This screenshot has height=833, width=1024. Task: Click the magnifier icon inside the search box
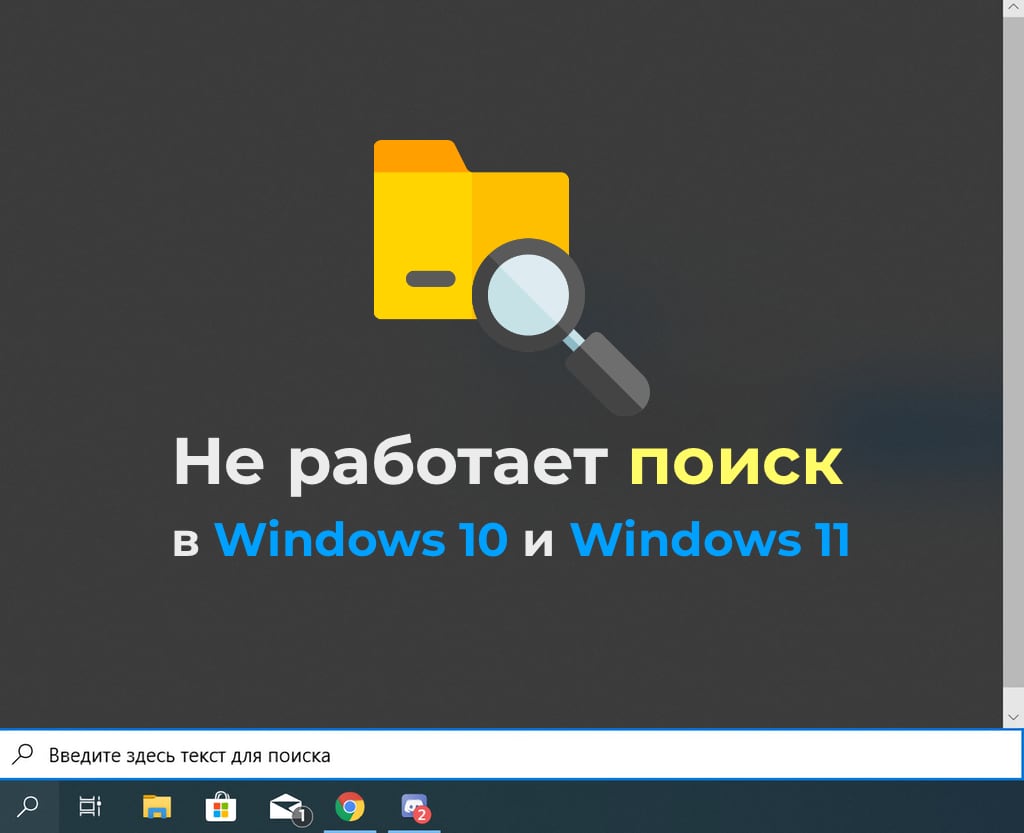23,754
